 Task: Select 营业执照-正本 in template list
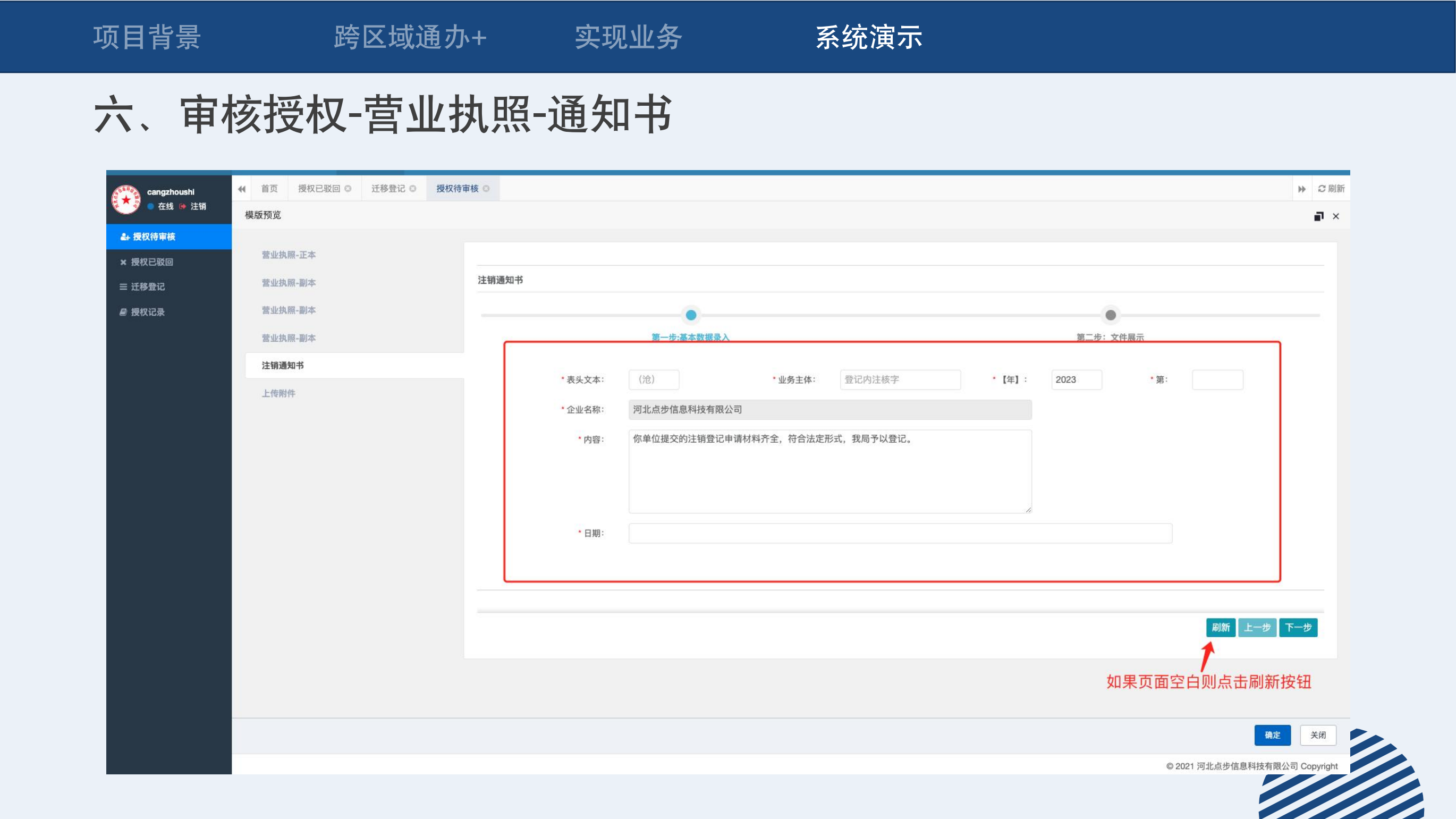point(288,255)
